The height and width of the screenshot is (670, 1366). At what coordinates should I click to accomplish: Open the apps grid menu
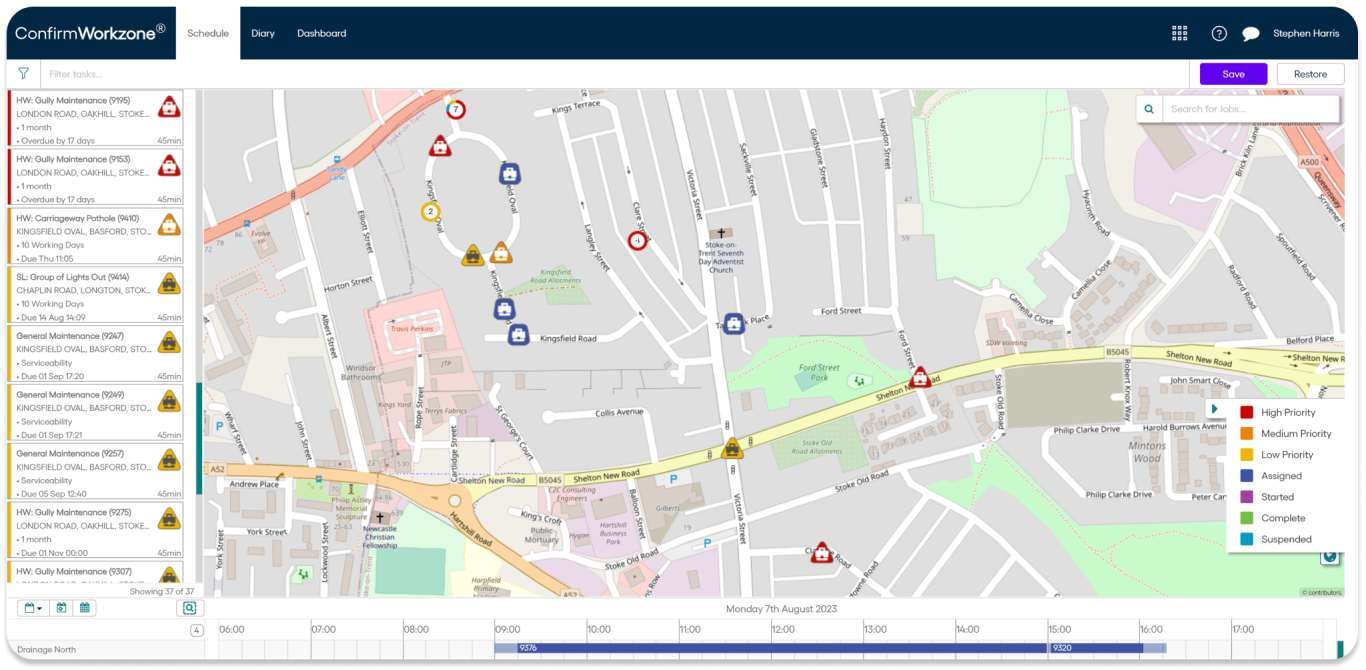[1180, 33]
